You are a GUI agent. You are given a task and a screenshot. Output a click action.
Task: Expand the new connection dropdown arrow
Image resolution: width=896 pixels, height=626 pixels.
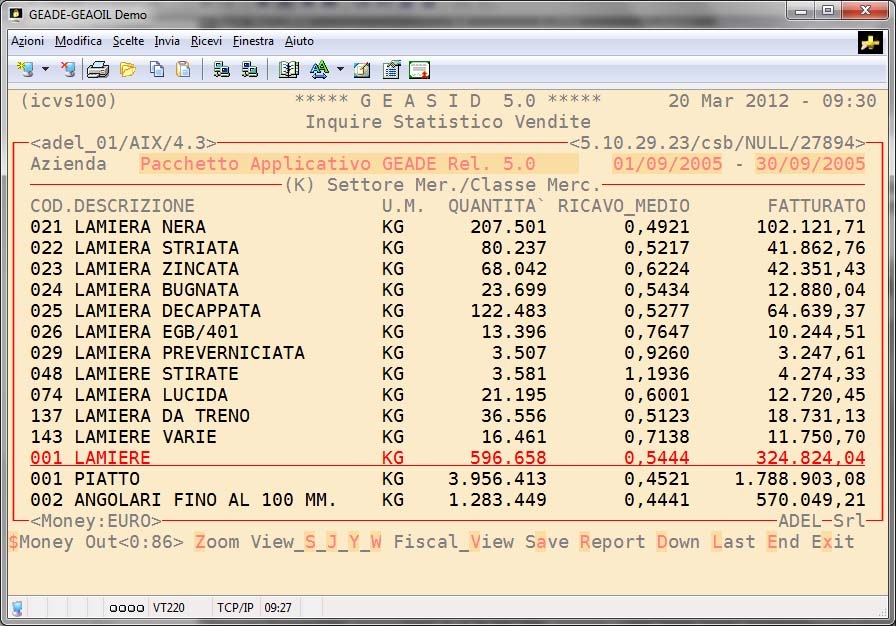(x=45, y=70)
